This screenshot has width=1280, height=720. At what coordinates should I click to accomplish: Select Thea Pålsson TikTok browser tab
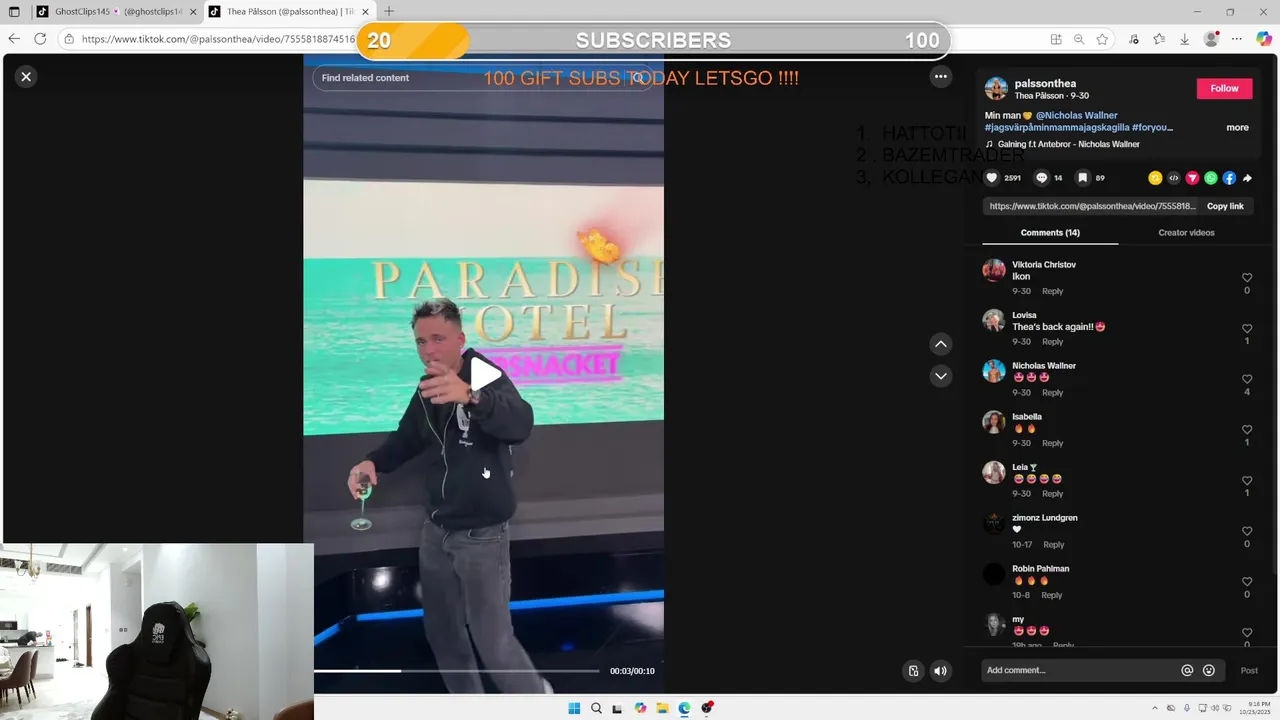(288, 12)
